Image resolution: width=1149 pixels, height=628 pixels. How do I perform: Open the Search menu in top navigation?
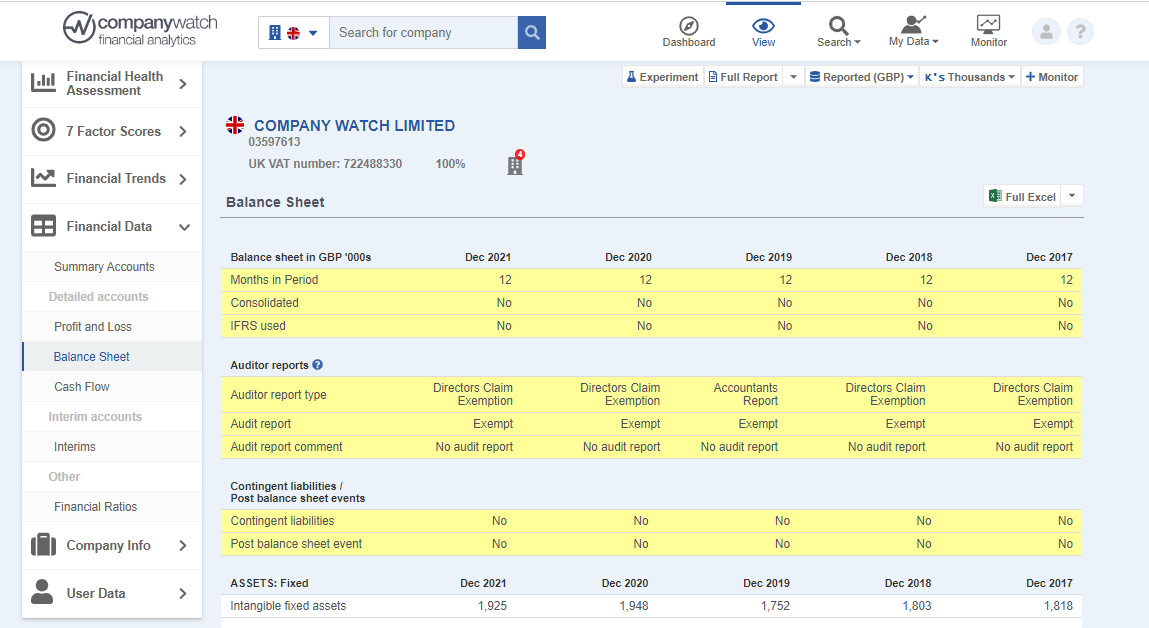(x=838, y=32)
